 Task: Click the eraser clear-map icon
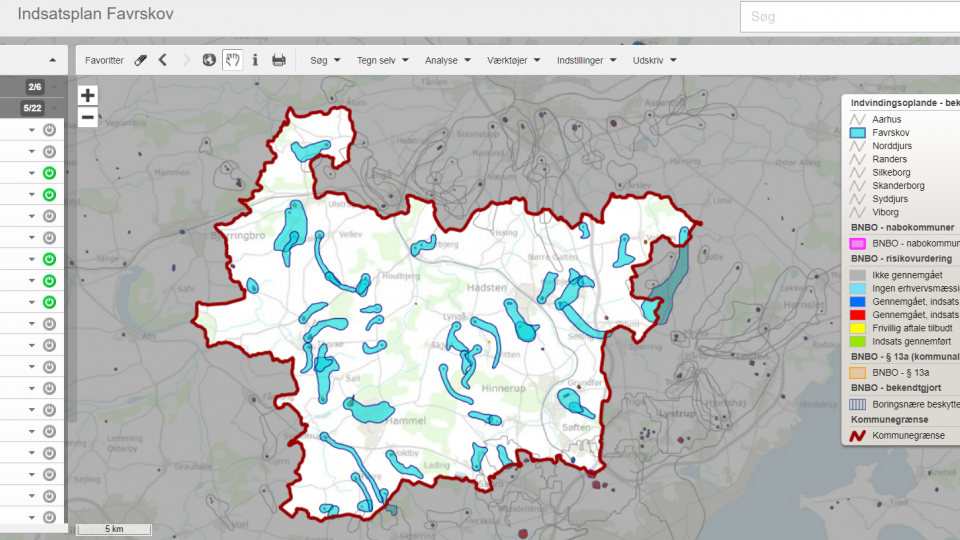click(141, 60)
